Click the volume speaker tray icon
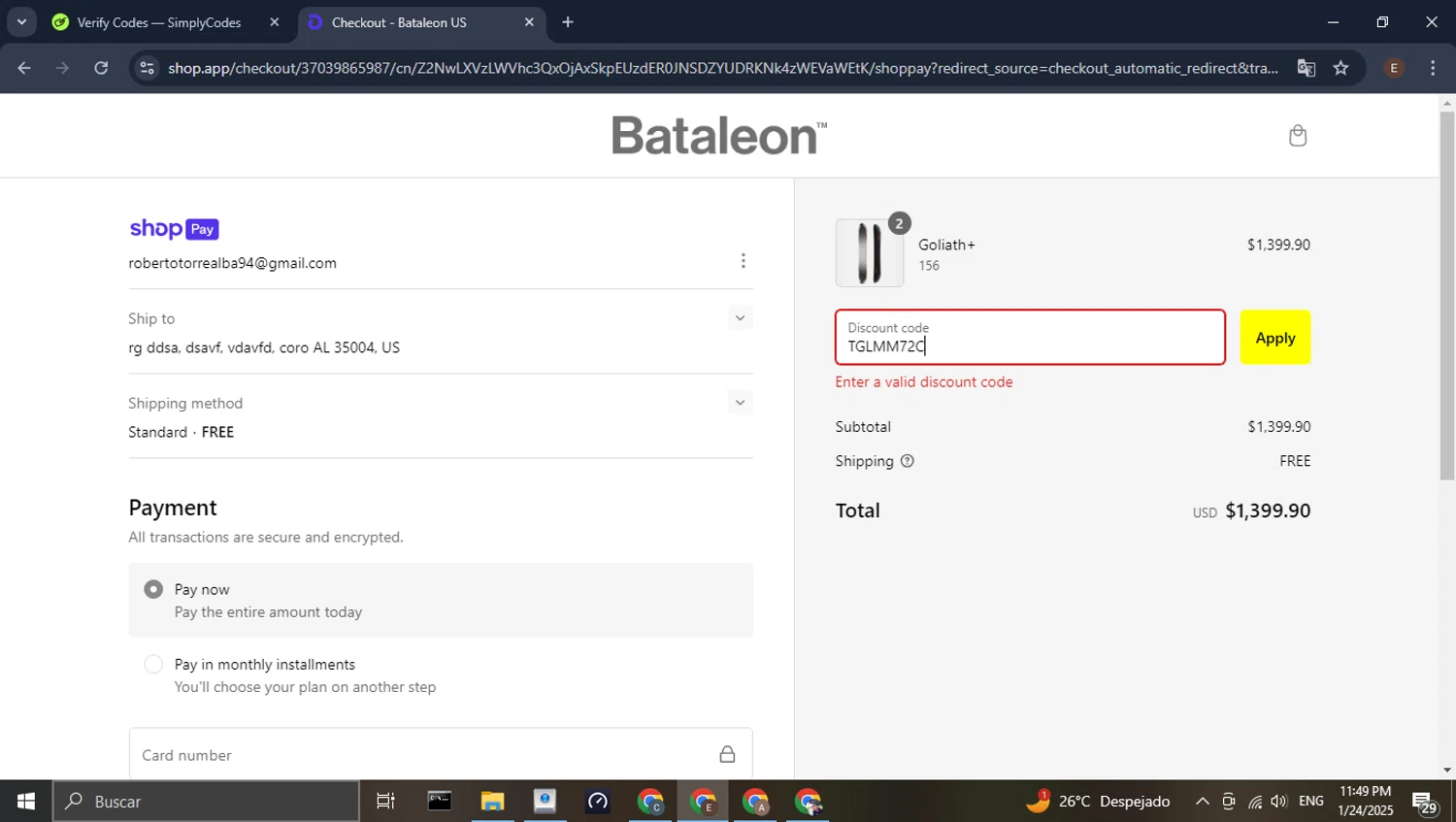 (x=1279, y=802)
